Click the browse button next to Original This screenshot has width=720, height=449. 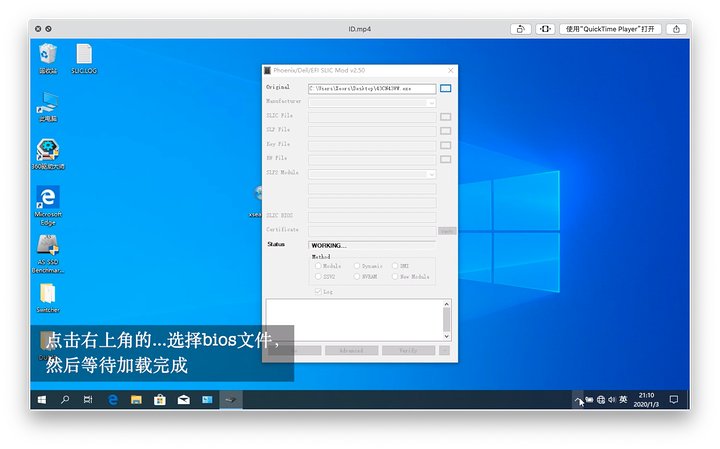click(x=445, y=88)
